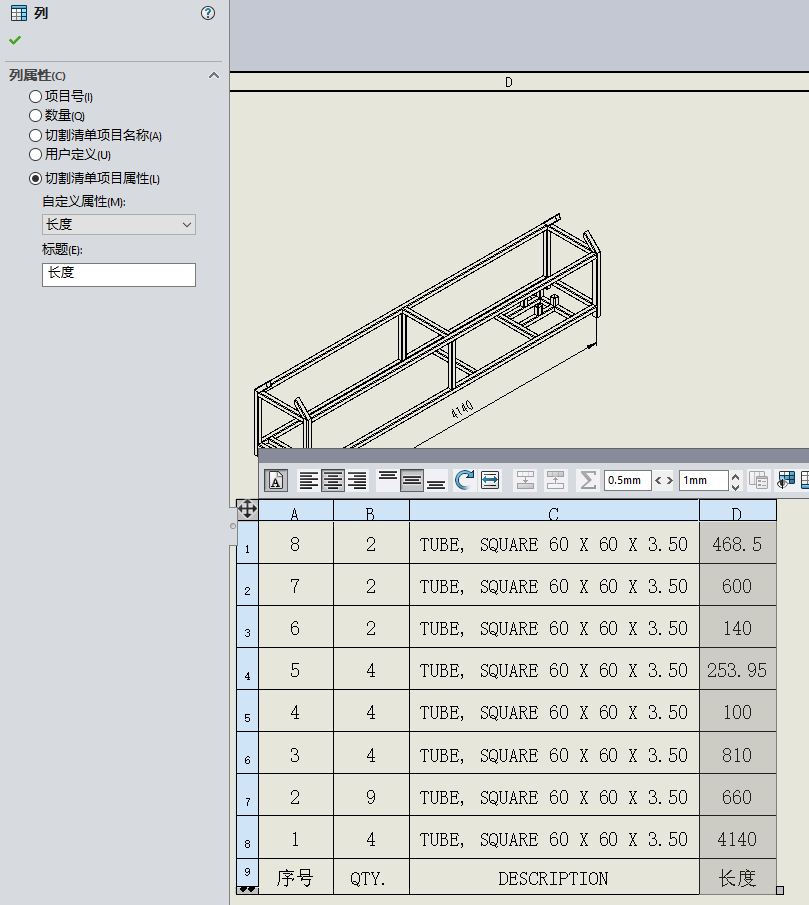Click the 标题 title input field
The height and width of the screenshot is (905, 809).
tap(119, 275)
